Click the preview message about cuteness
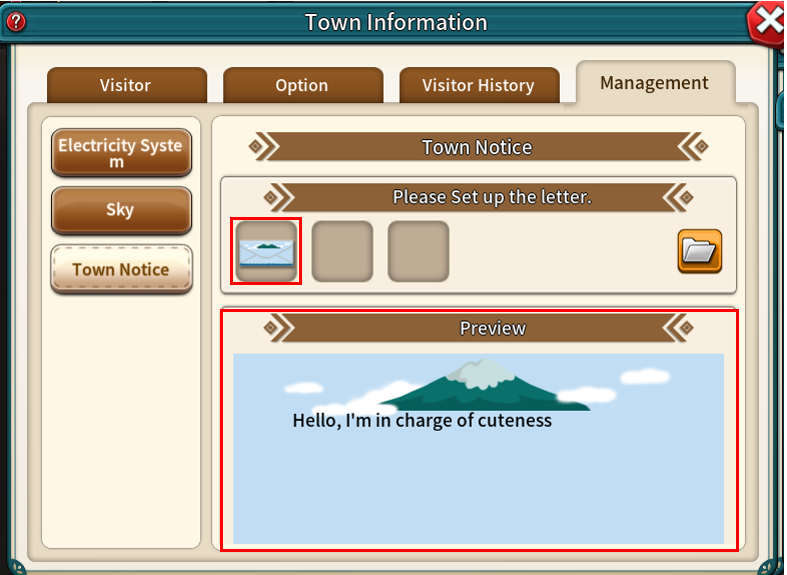787x575 pixels. [422, 420]
